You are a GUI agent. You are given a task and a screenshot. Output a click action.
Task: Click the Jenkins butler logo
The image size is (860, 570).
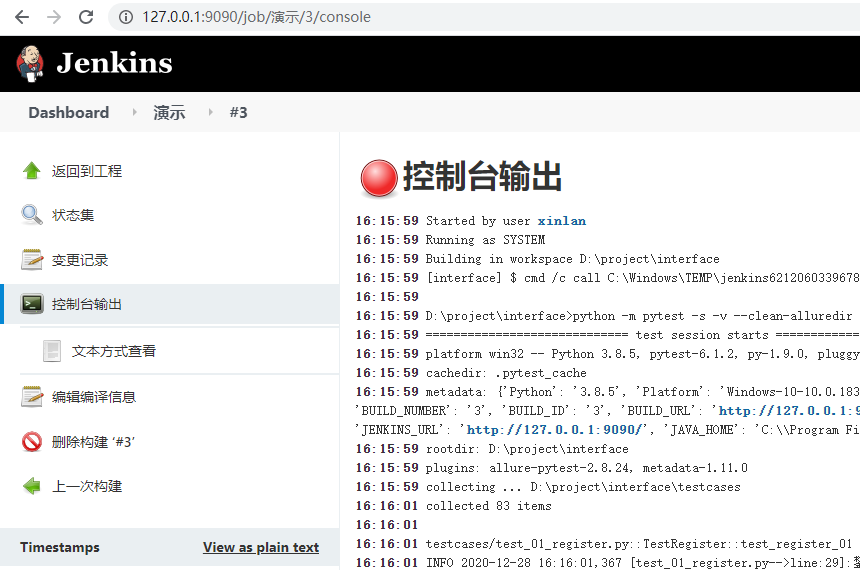30,63
